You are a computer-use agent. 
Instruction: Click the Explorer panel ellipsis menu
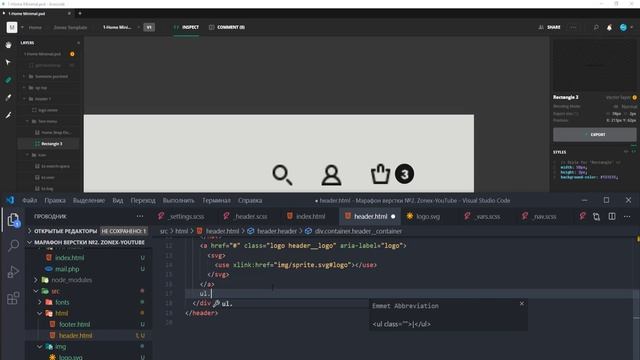[140, 216]
